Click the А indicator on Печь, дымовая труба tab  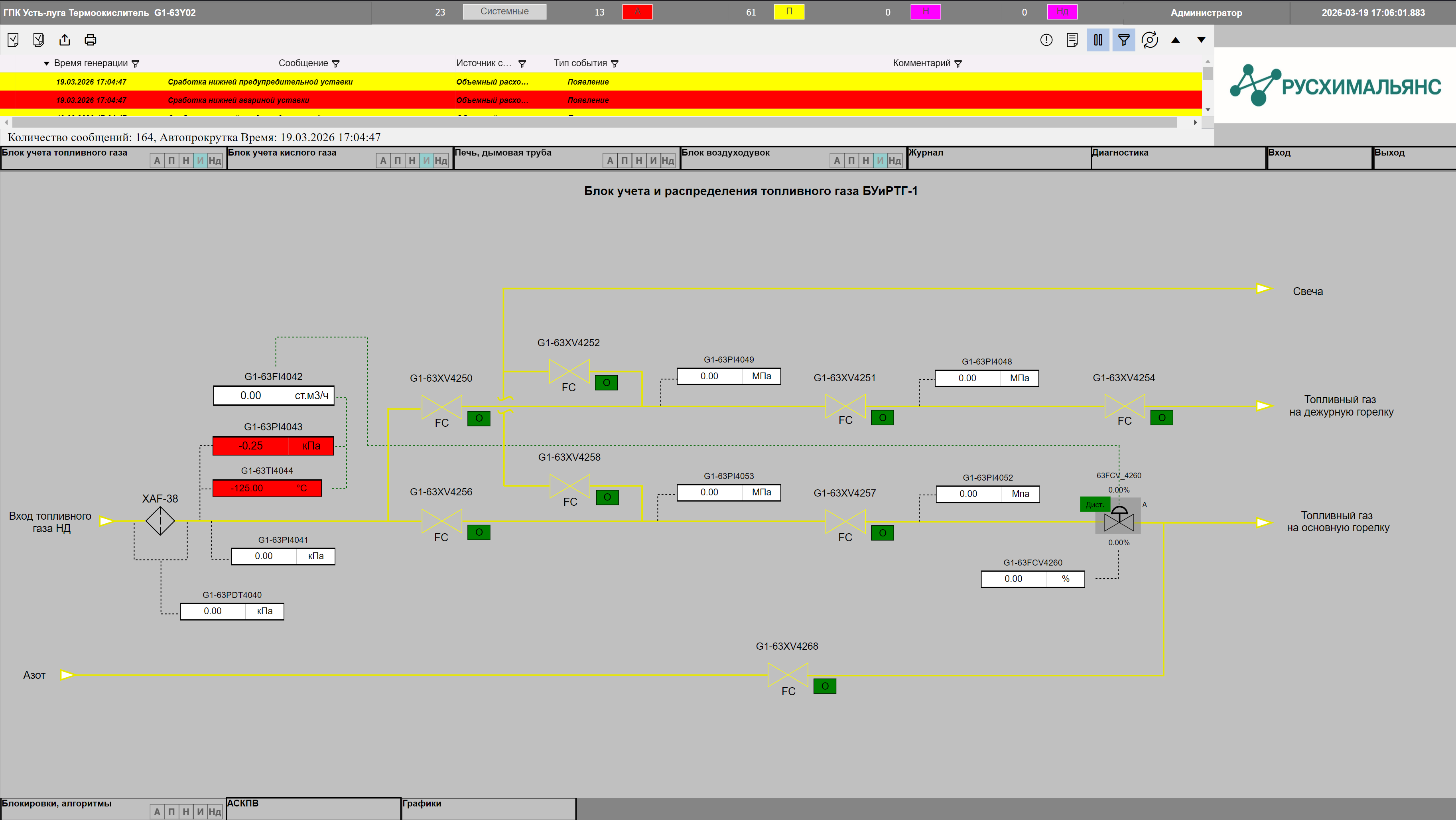pos(610,160)
